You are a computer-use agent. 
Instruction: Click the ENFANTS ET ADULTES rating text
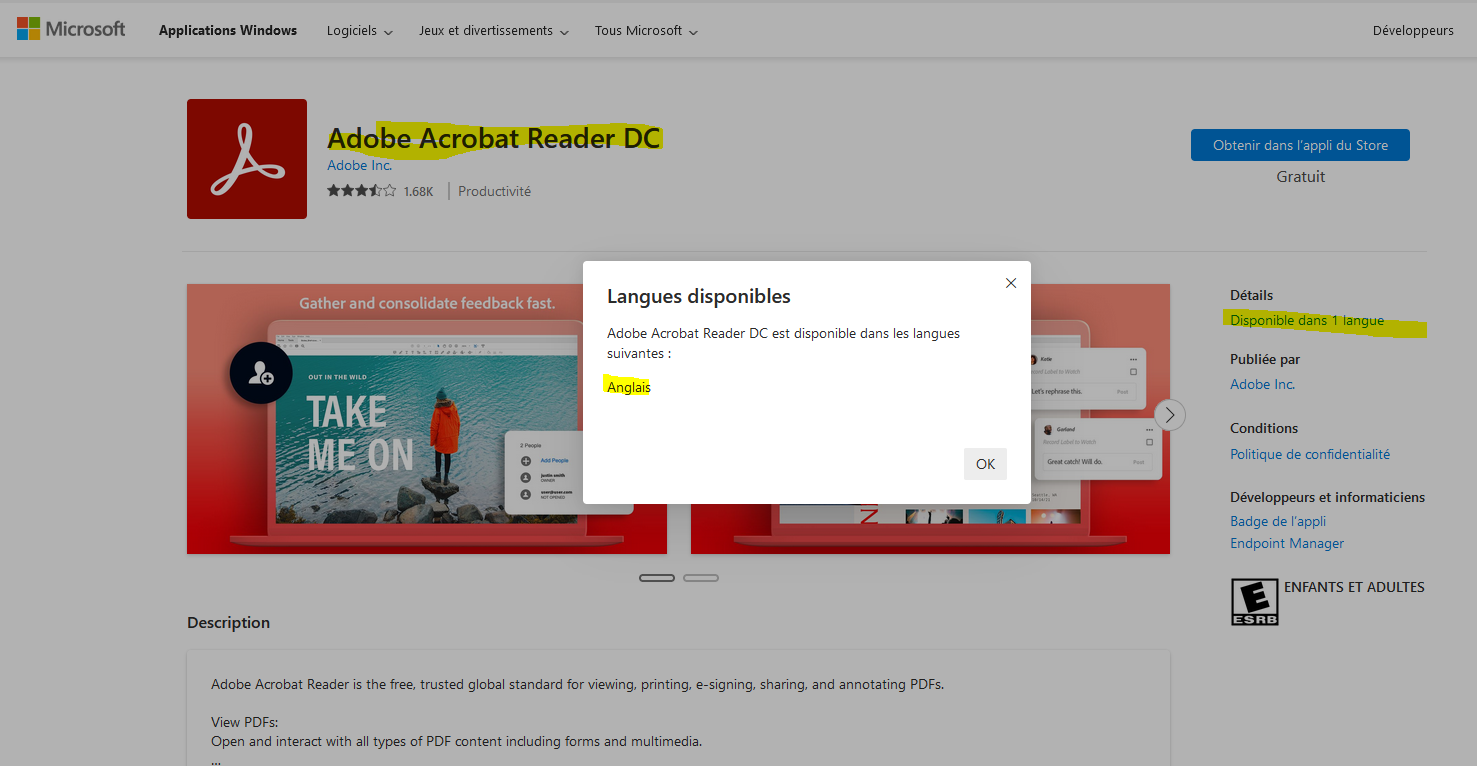(1354, 587)
